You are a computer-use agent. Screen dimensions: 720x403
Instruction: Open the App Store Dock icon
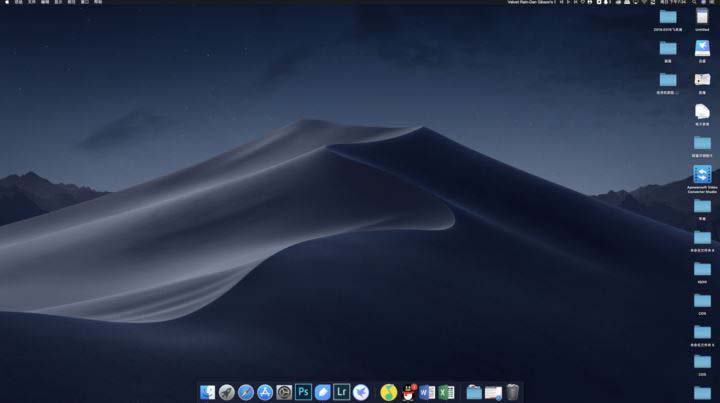(265, 392)
